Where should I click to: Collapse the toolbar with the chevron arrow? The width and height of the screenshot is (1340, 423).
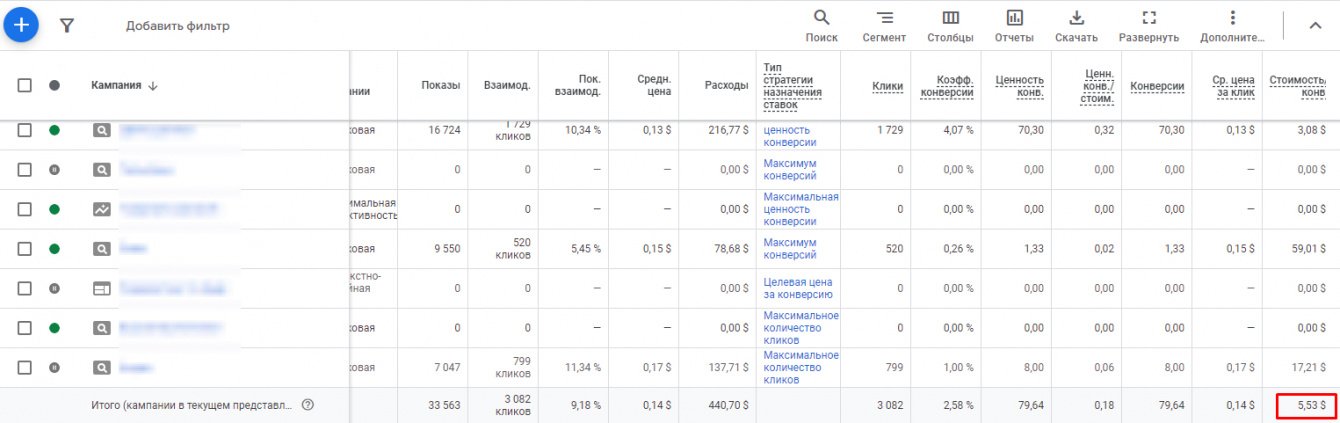[x=1315, y=26]
